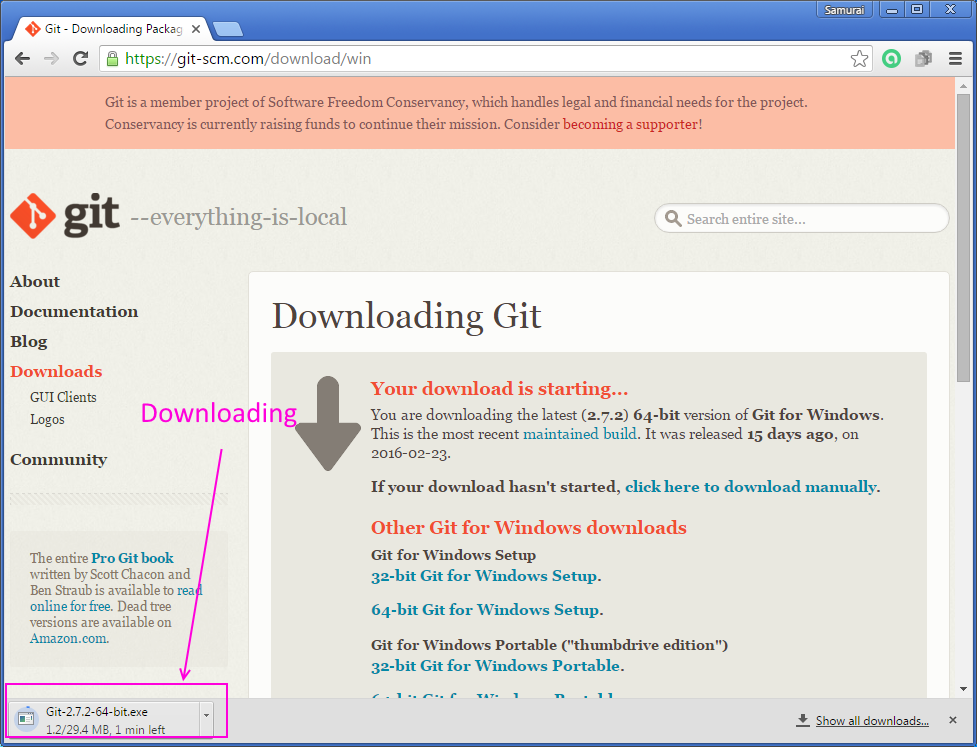Close the downloads bar
The height and width of the screenshot is (747, 977).
[x=952, y=720]
